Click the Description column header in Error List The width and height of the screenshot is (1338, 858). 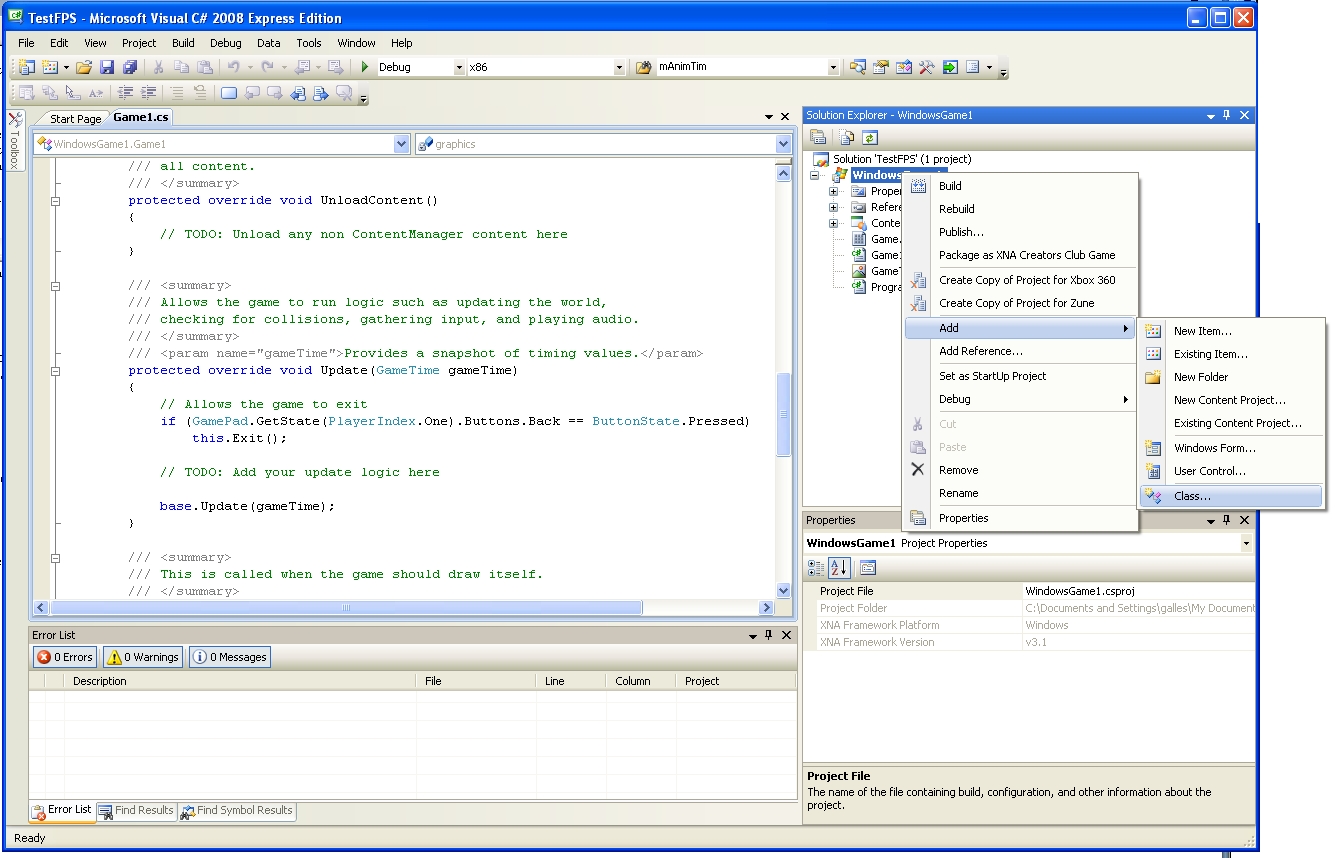[240, 681]
